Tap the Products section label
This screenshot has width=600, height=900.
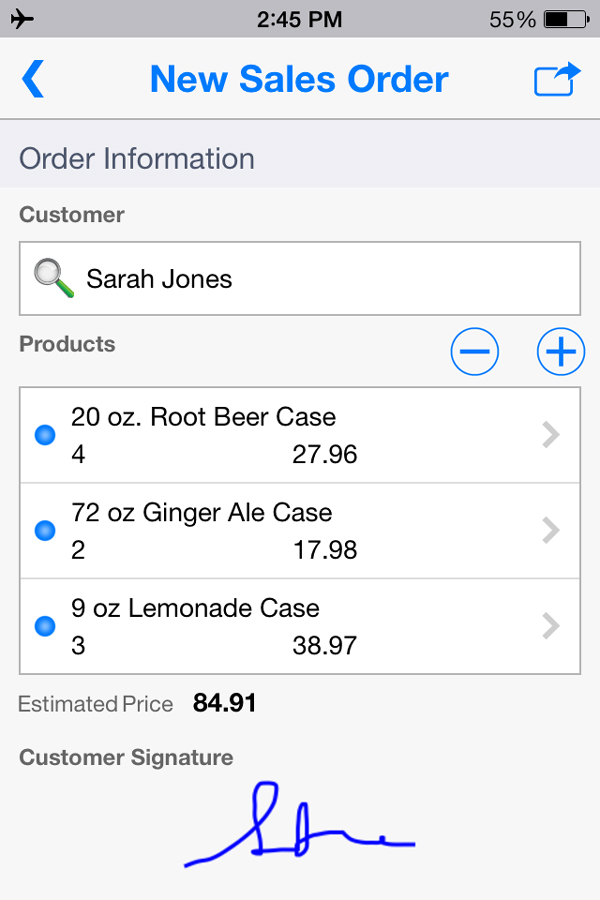(66, 344)
